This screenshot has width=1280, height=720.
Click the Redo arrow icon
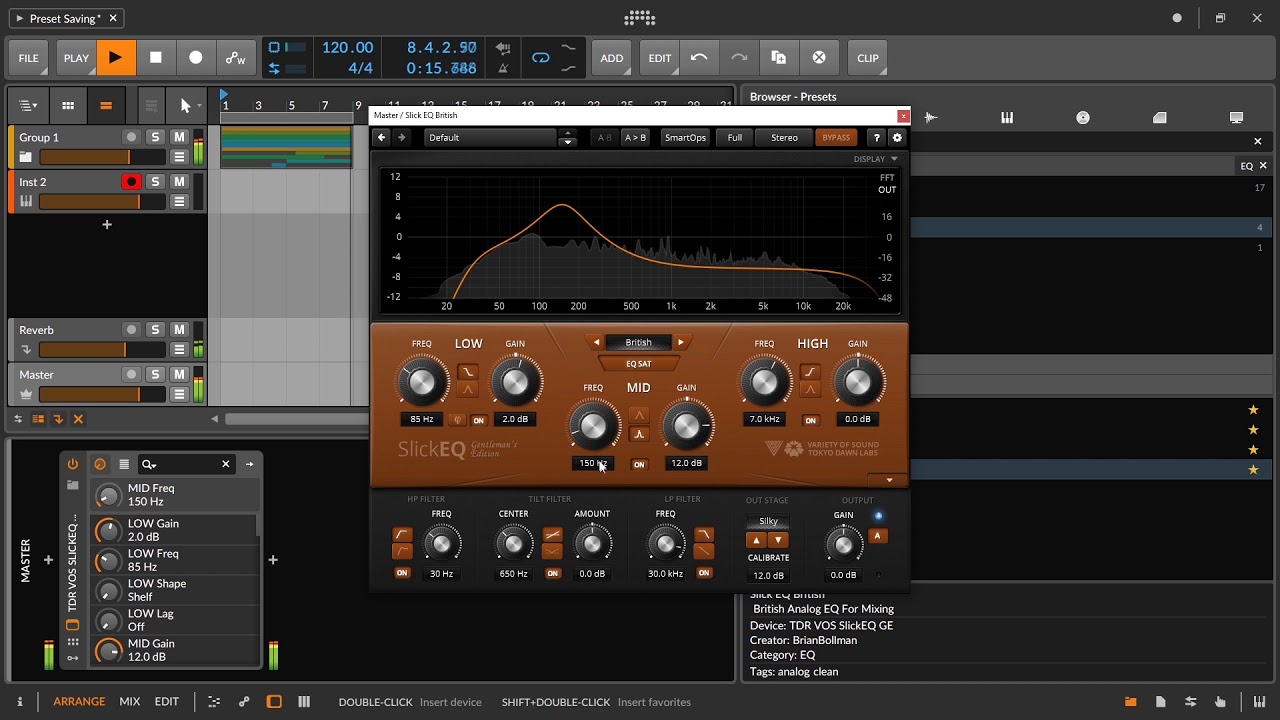(x=739, y=58)
